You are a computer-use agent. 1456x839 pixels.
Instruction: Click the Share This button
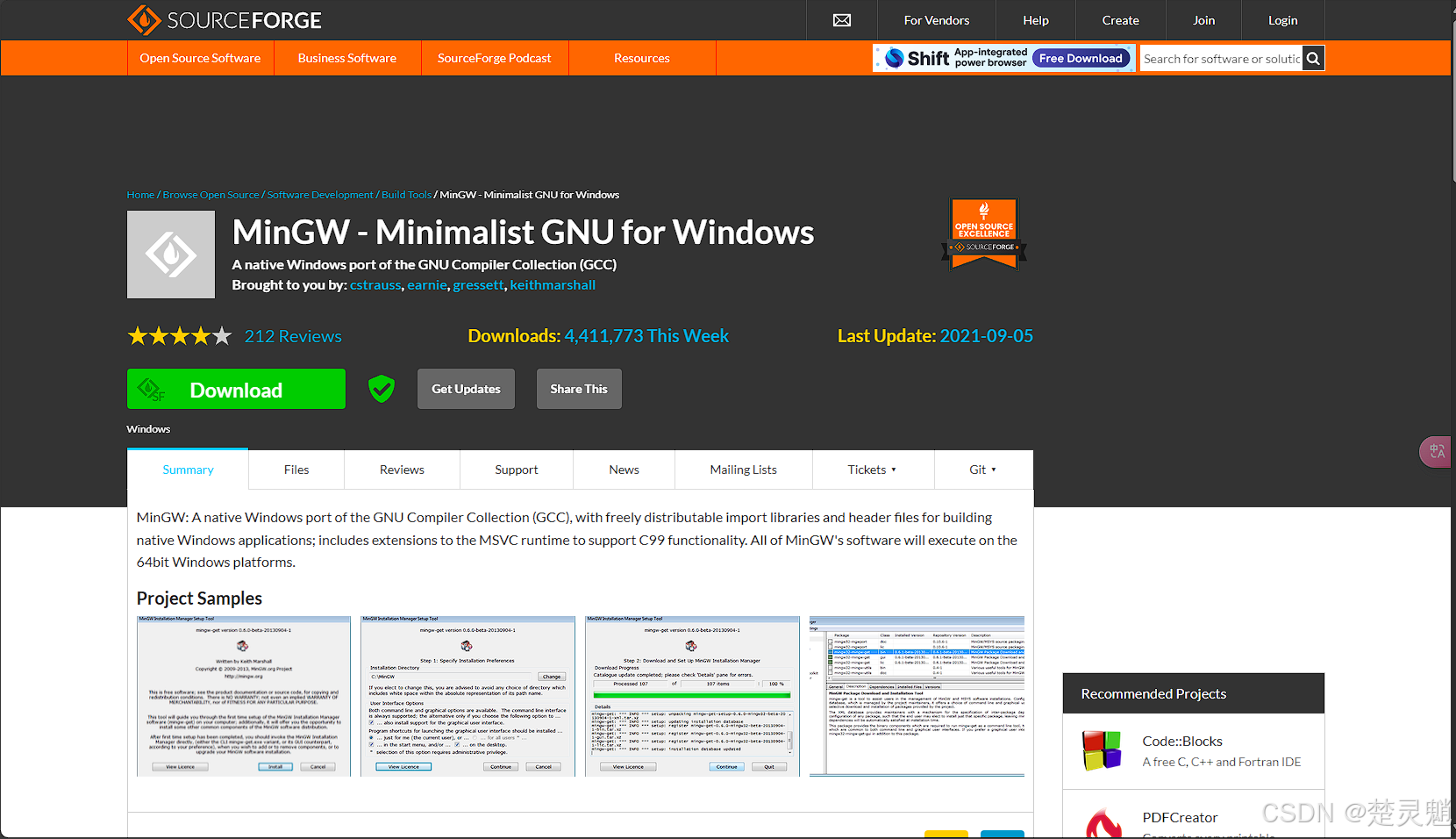tap(579, 389)
